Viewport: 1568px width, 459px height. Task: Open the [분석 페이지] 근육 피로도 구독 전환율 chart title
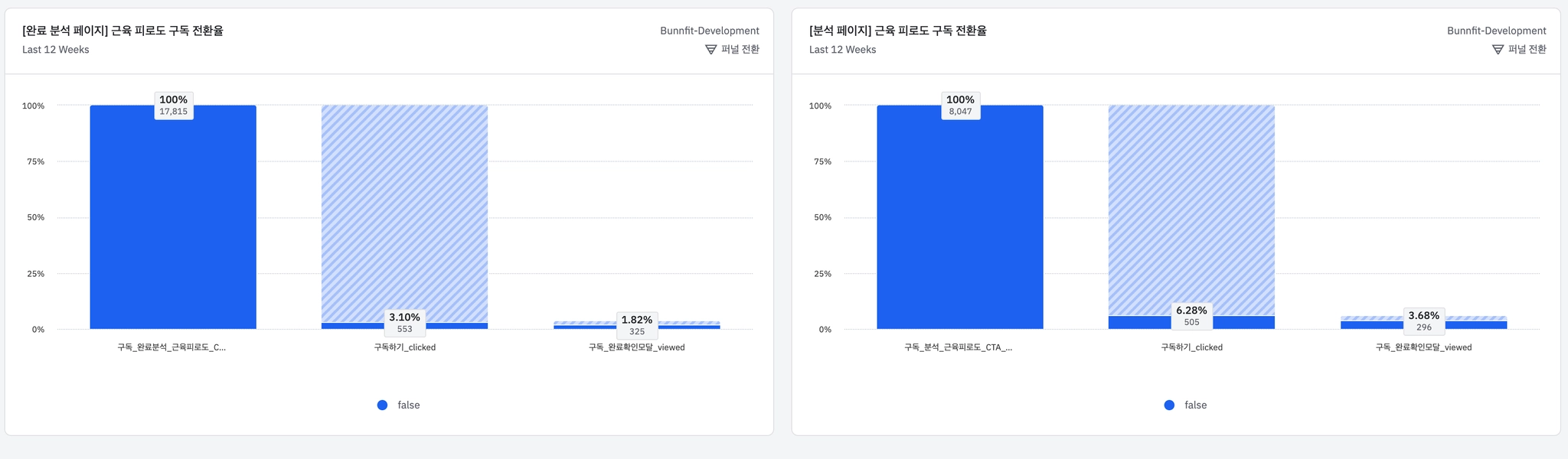coord(897,31)
